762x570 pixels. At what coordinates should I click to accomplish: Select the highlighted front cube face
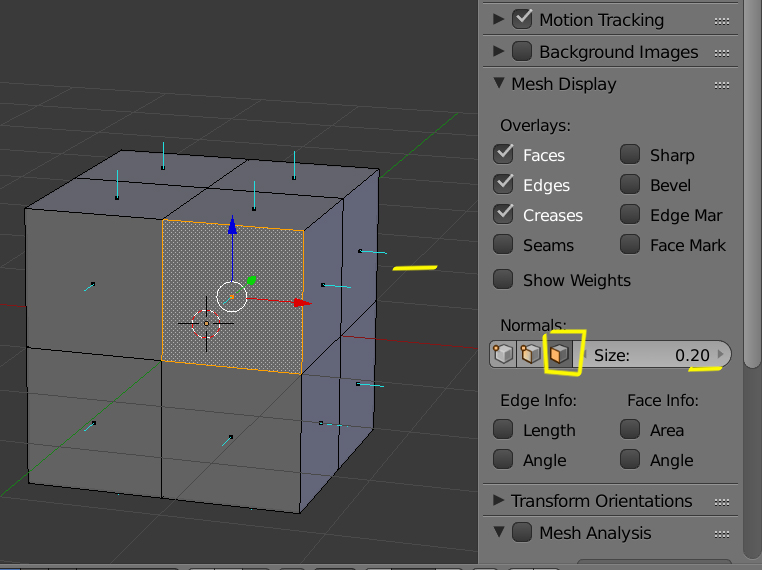click(x=232, y=296)
